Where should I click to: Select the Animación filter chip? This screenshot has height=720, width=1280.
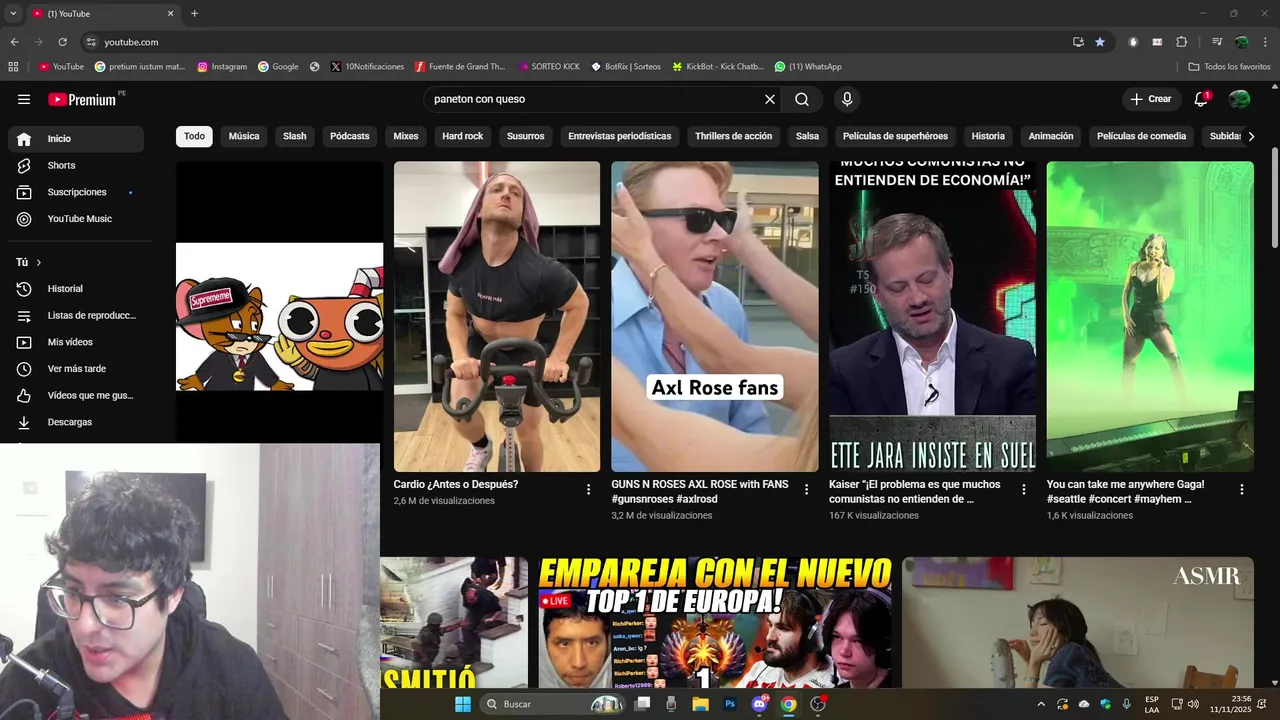1051,136
